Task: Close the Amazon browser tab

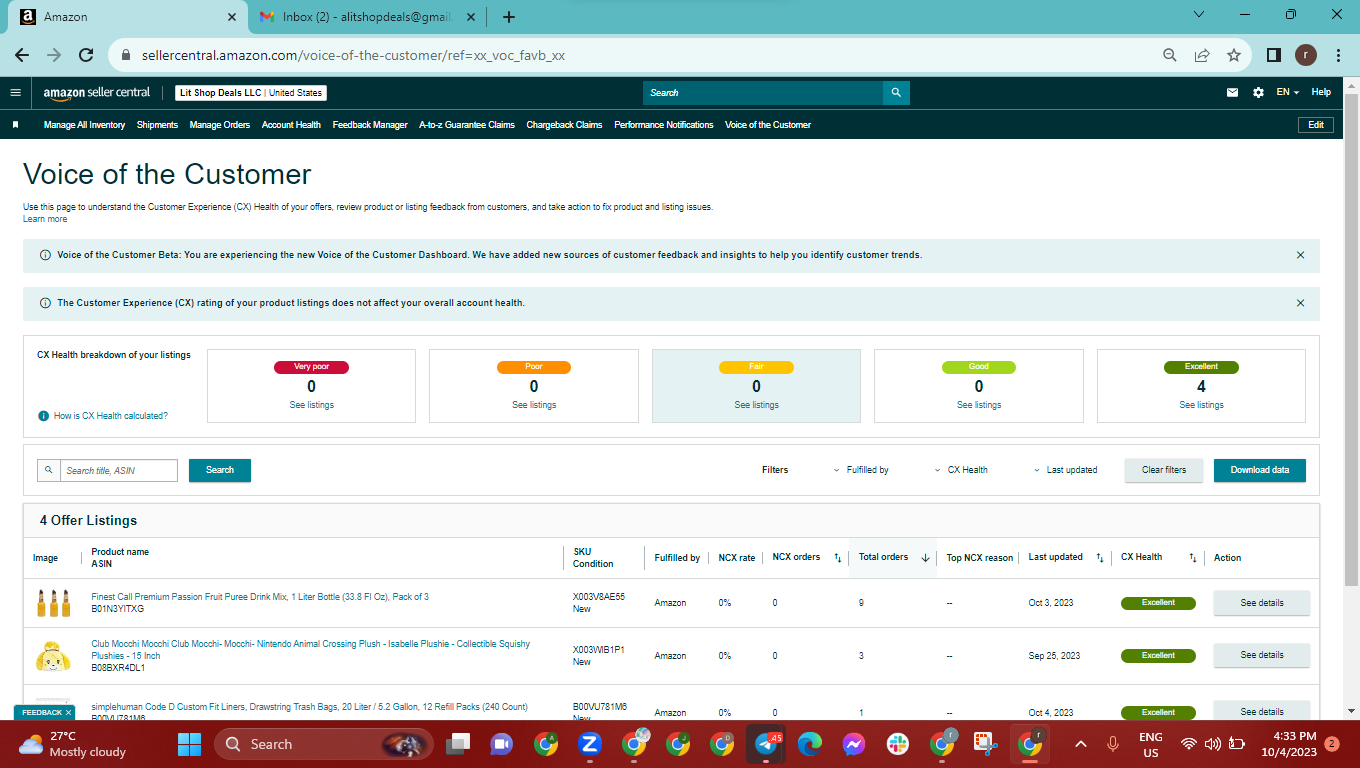Action: (232, 17)
